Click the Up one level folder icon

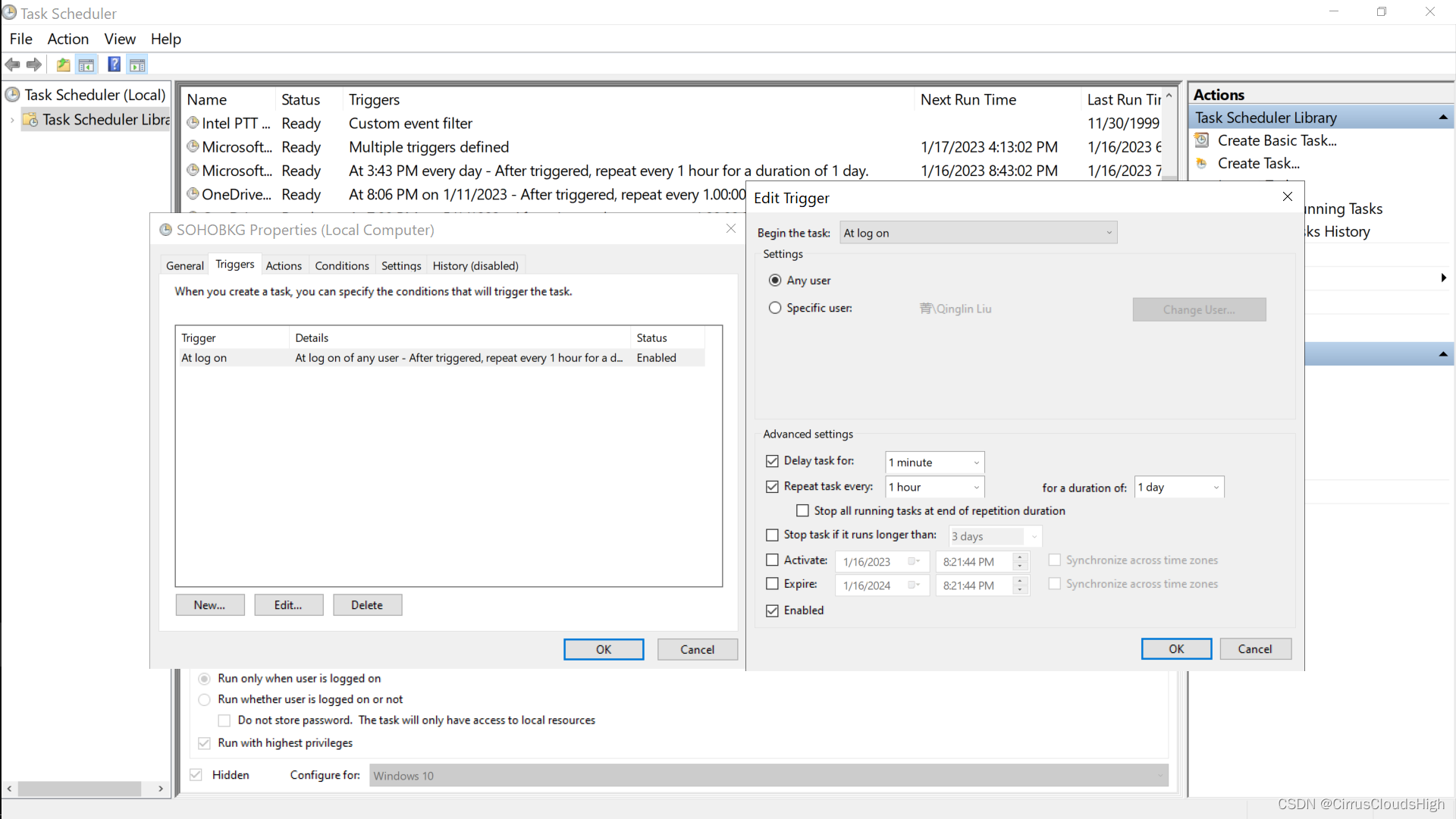tap(64, 65)
